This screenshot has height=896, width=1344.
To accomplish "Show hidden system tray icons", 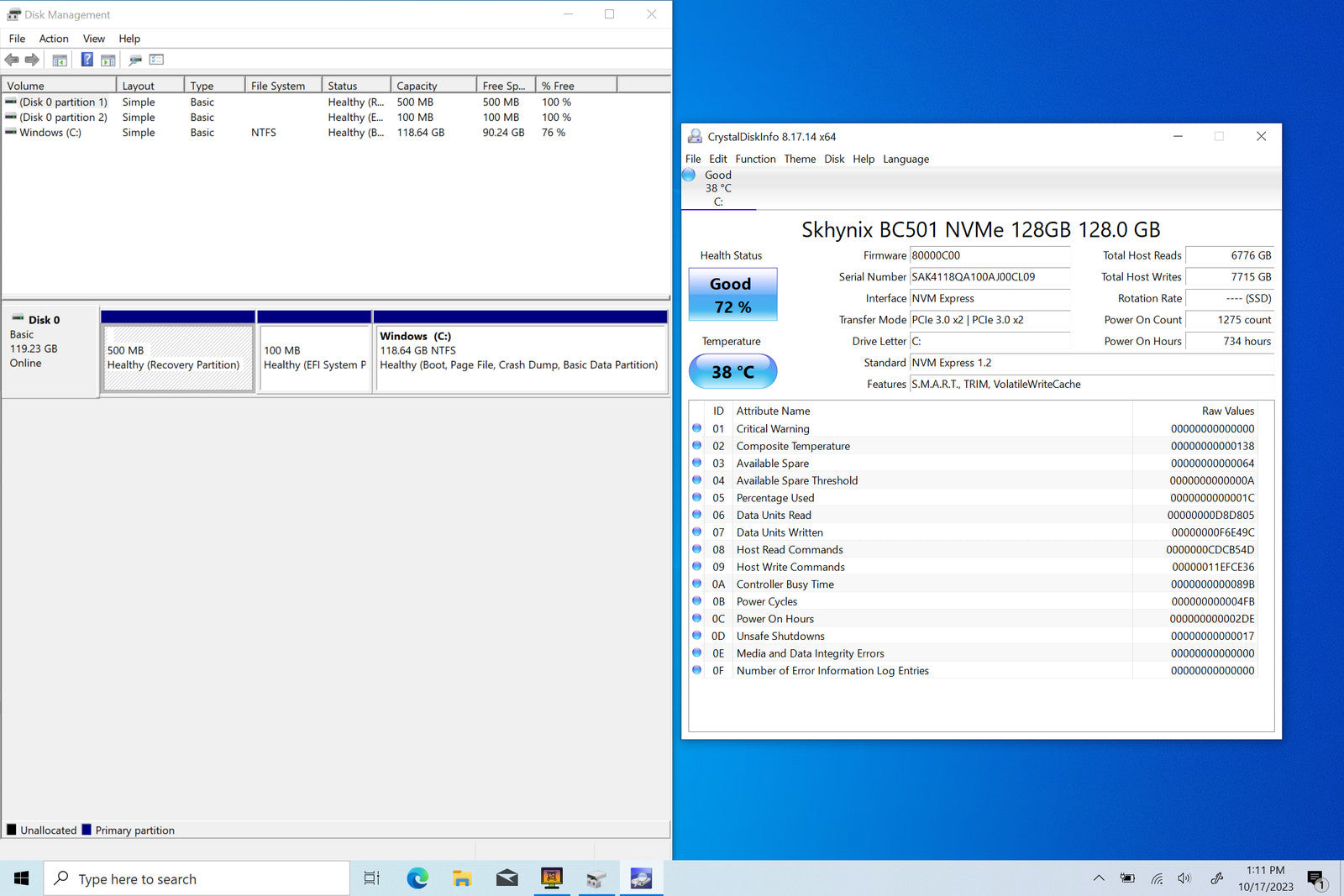I will (1099, 878).
